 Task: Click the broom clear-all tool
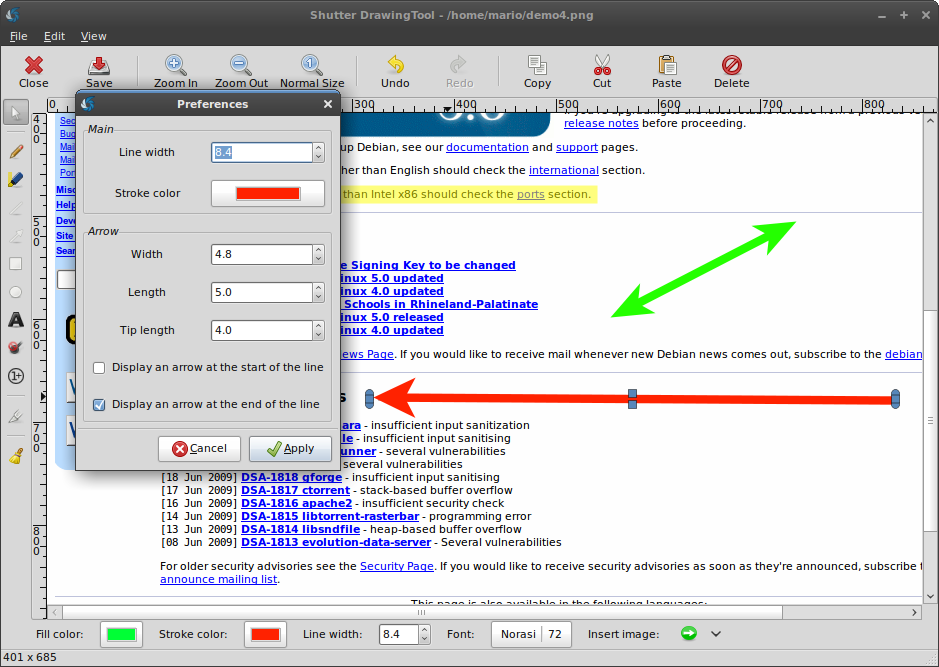16,456
